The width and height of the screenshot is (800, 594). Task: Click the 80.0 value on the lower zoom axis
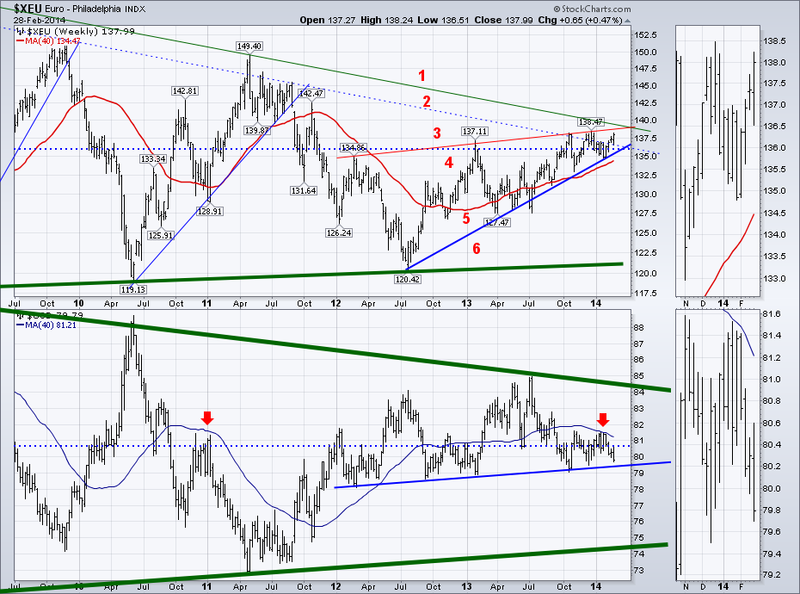click(771, 488)
